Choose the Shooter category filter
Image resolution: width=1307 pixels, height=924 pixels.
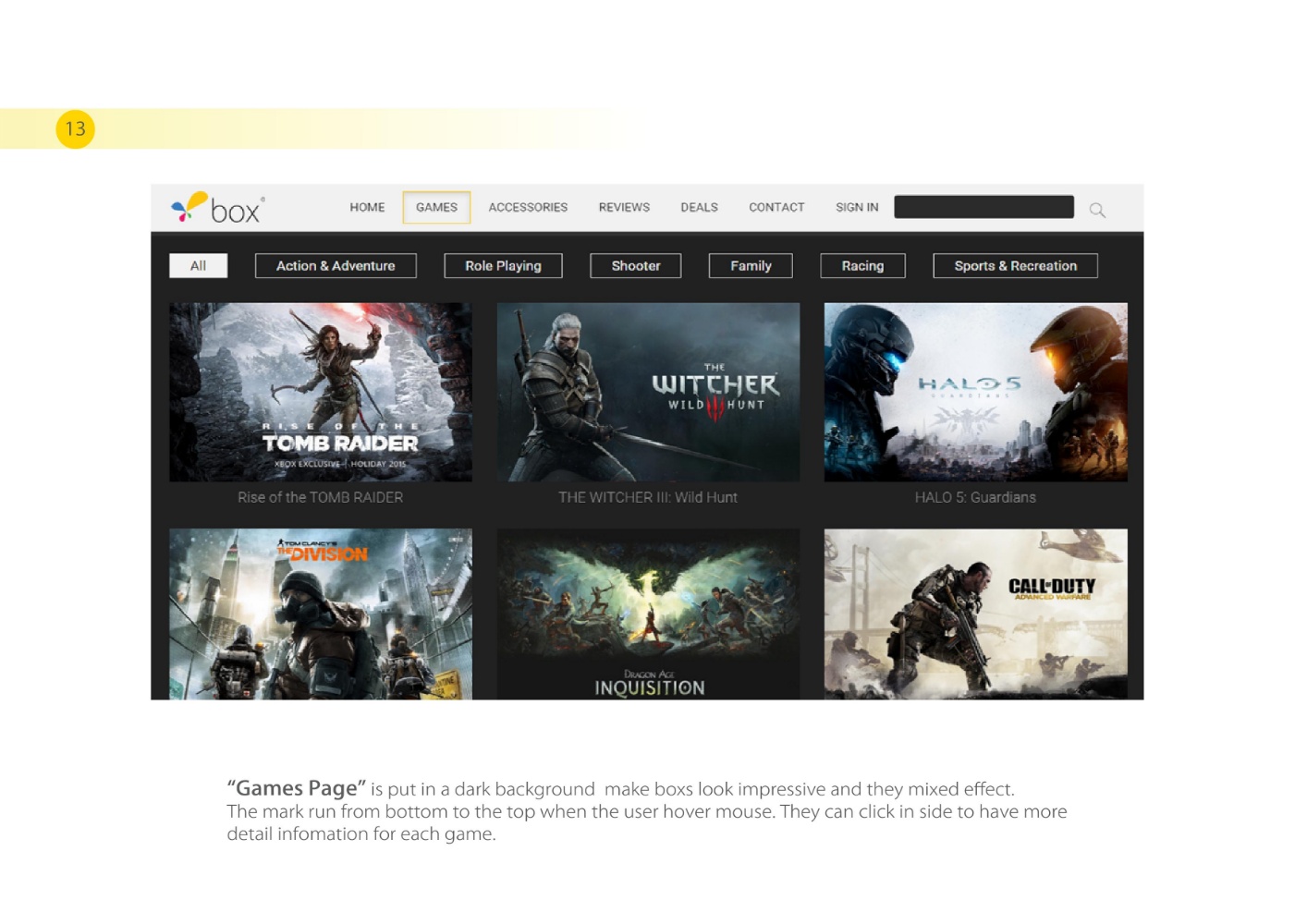click(x=636, y=266)
